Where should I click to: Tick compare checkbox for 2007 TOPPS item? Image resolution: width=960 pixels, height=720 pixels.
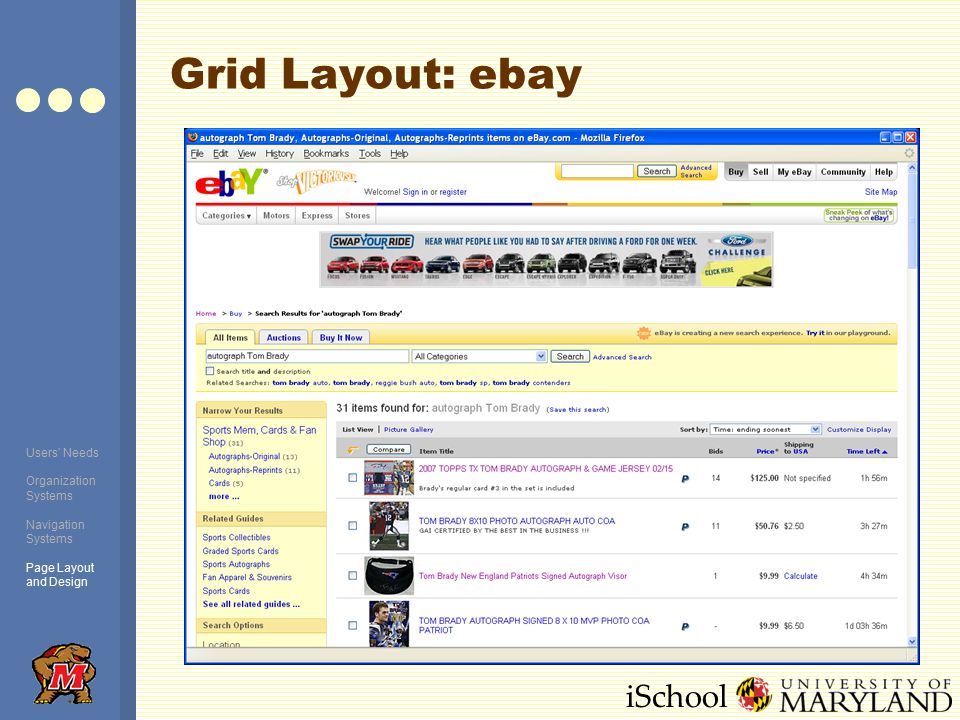(353, 478)
